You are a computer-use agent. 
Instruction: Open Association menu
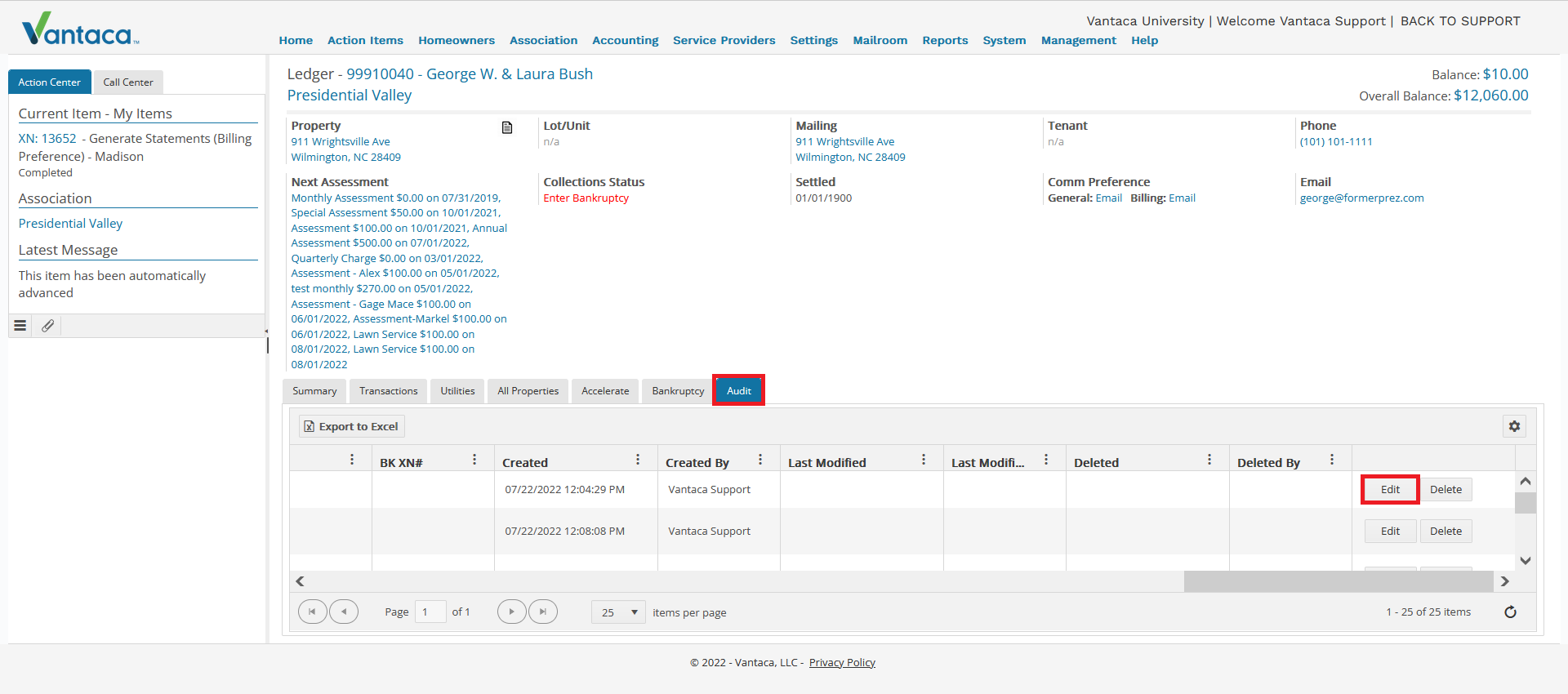pyautogui.click(x=543, y=40)
